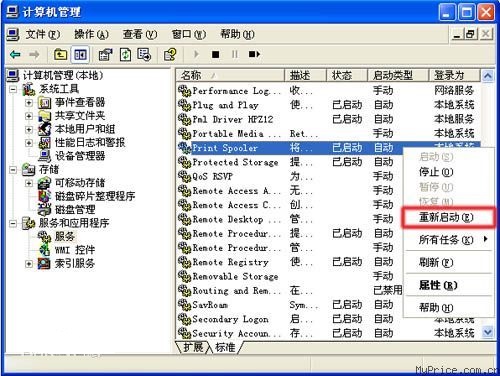Minimize the inner MMC child window
This screenshot has height=376, width=500.
click(457, 34)
